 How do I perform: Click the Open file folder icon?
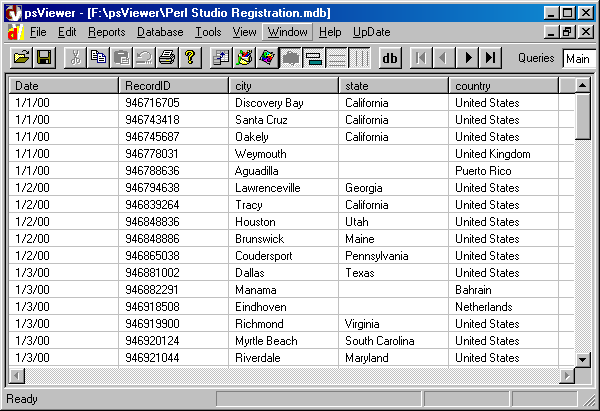click(20, 58)
